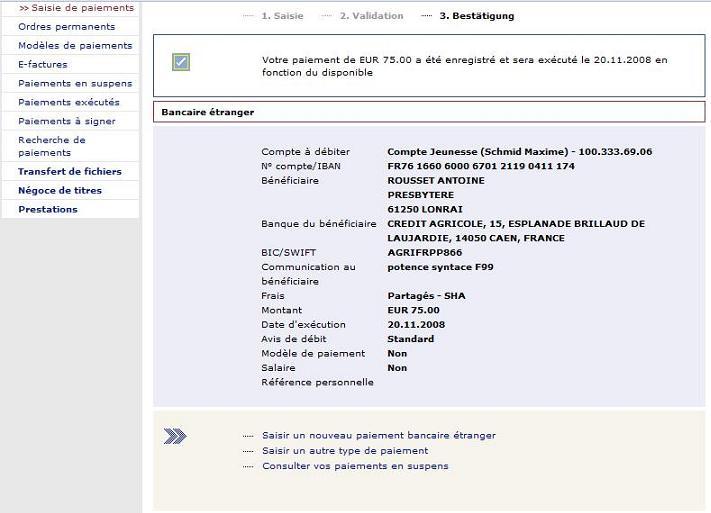The image size is (711, 513).
Task: Expand Prestations section
Action: [x=48, y=210]
